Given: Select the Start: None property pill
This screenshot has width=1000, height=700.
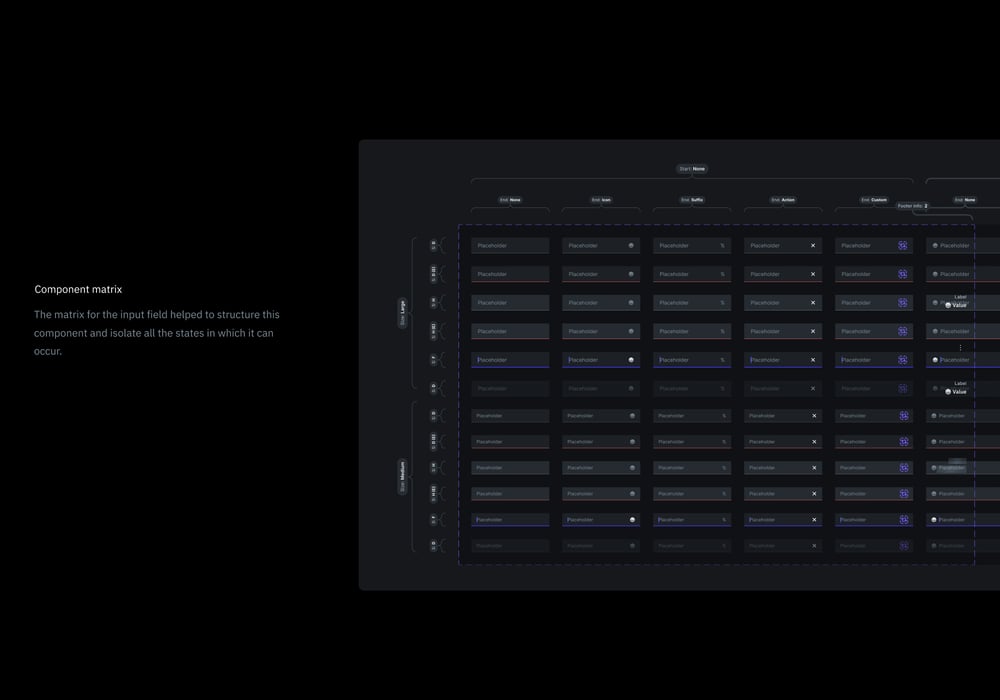Looking at the screenshot, I should coord(692,169).
